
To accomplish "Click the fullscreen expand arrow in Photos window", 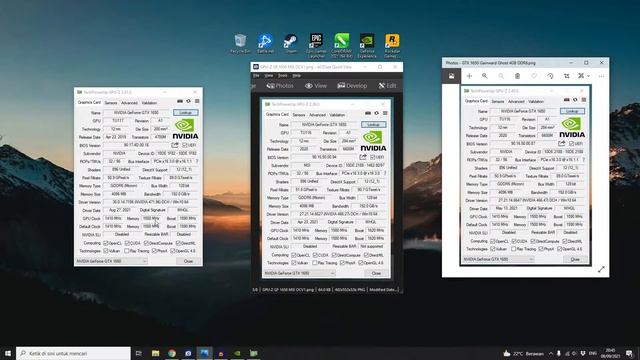I will pos(601,269).
